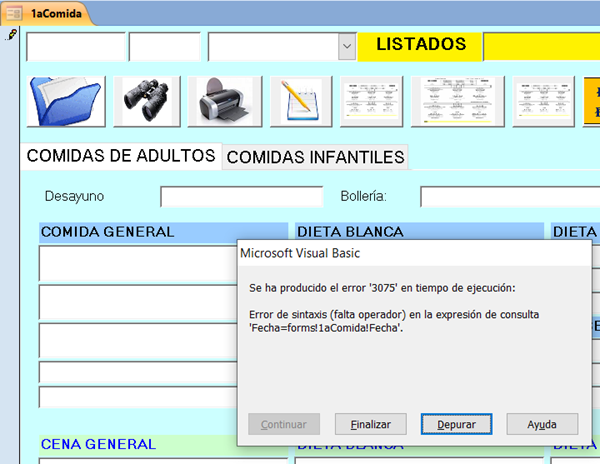Click the Microsoft Visual Basic dialog title
This screenshot has height=464, width=600.
click(x=300, y=253)
